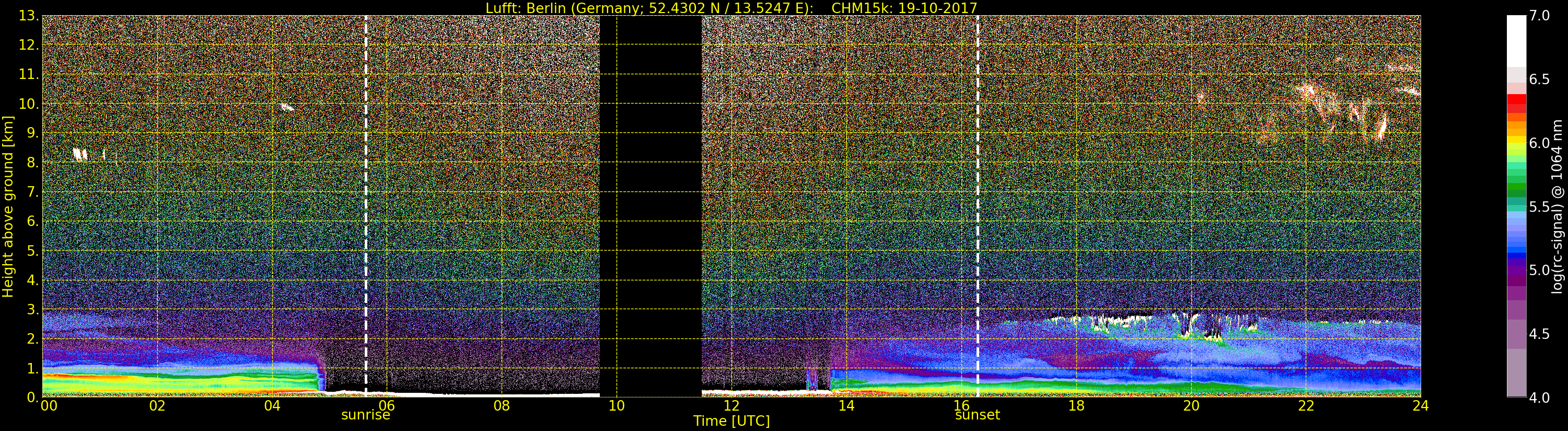The width and height of the screenshot is (1568, 431).
Task: Click the '00' tick label on the time axis
Action: pyautogui.click(x=49, y=406)
